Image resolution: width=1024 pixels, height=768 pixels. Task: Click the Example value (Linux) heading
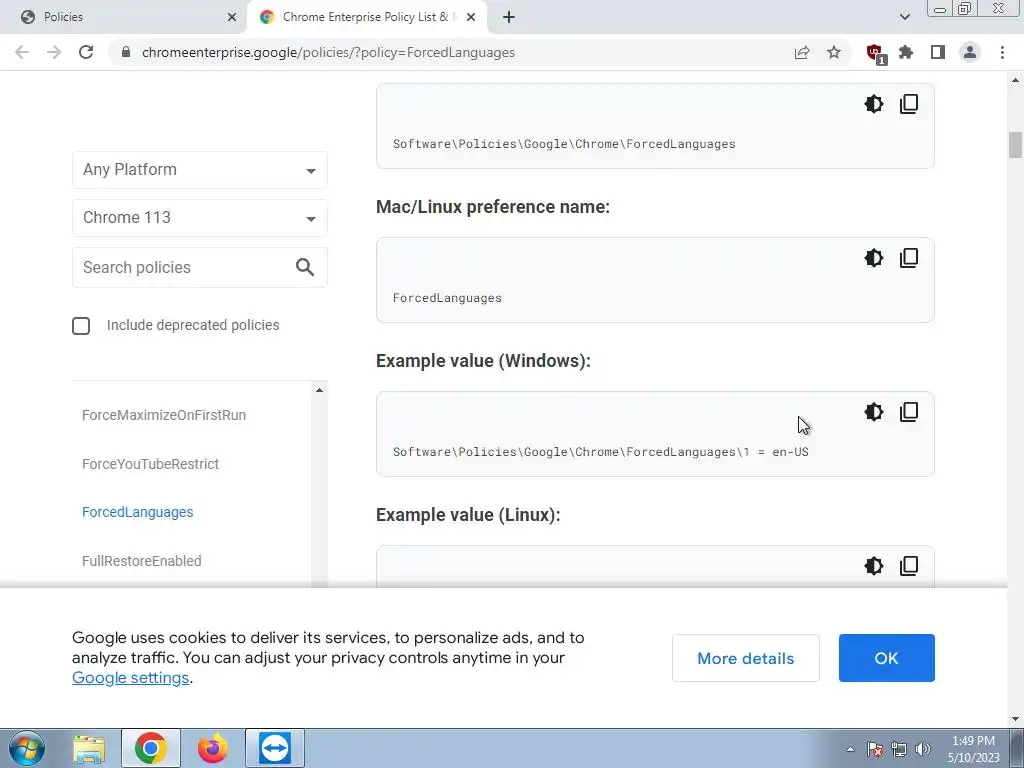click(x=468, y=515)
